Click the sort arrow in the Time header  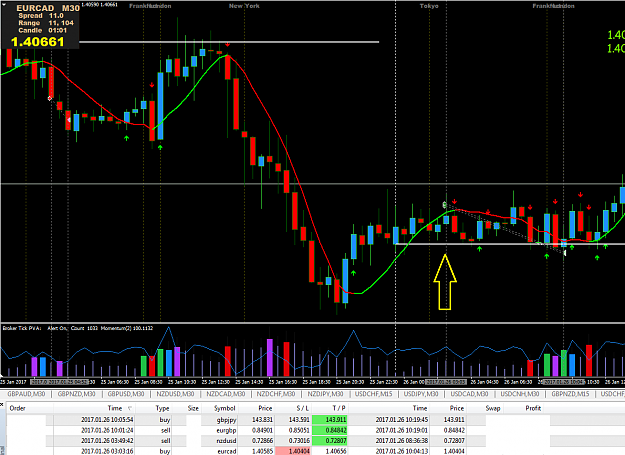coord(130,408)
